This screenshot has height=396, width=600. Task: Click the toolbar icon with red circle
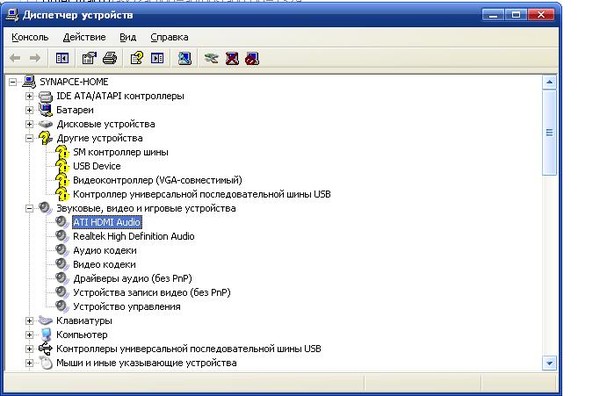[x=252, y=58]
